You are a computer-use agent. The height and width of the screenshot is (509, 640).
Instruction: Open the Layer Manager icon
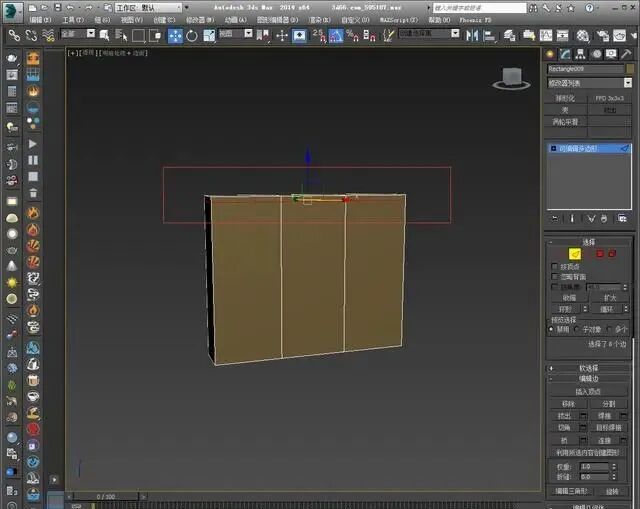pos(509,36)
